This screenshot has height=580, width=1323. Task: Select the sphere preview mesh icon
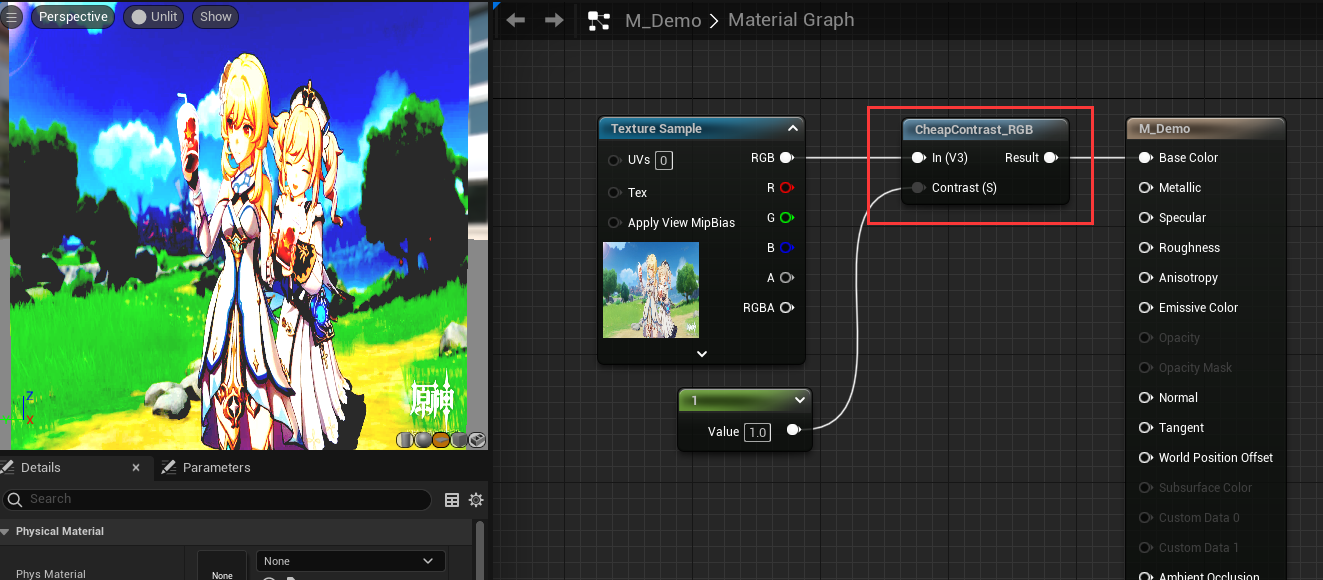pos(422,440)
